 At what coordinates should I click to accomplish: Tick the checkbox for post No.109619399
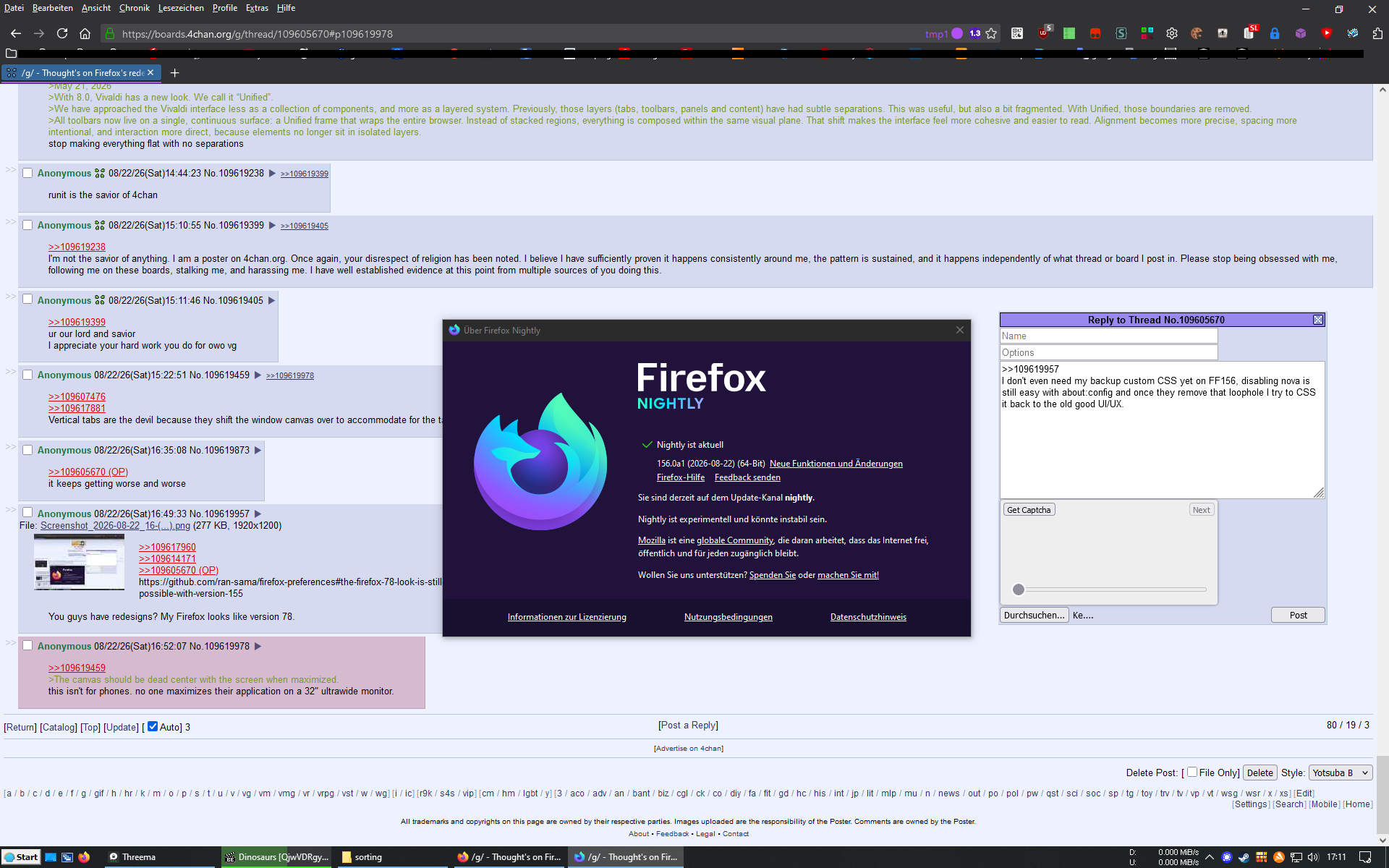[x=27, y=225]
